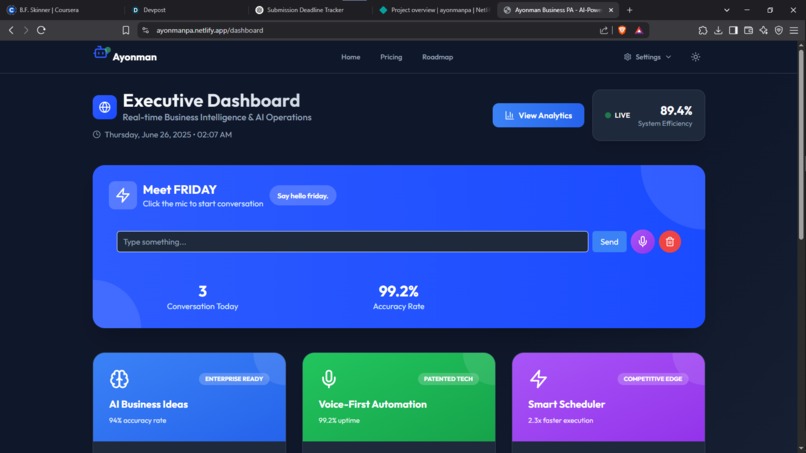Open the Leo AI sparkle icon
806x453 pixels.
coord(764,30)
